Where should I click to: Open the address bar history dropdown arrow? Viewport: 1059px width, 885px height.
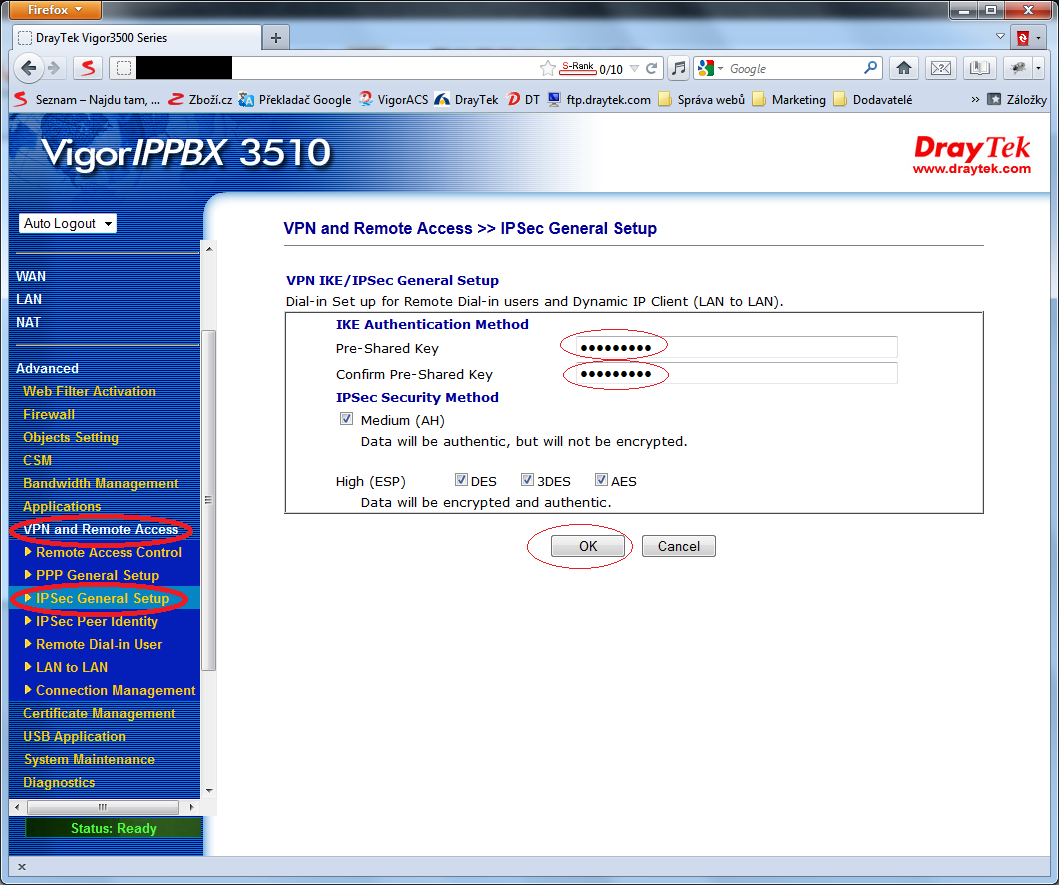click(634, 68)
